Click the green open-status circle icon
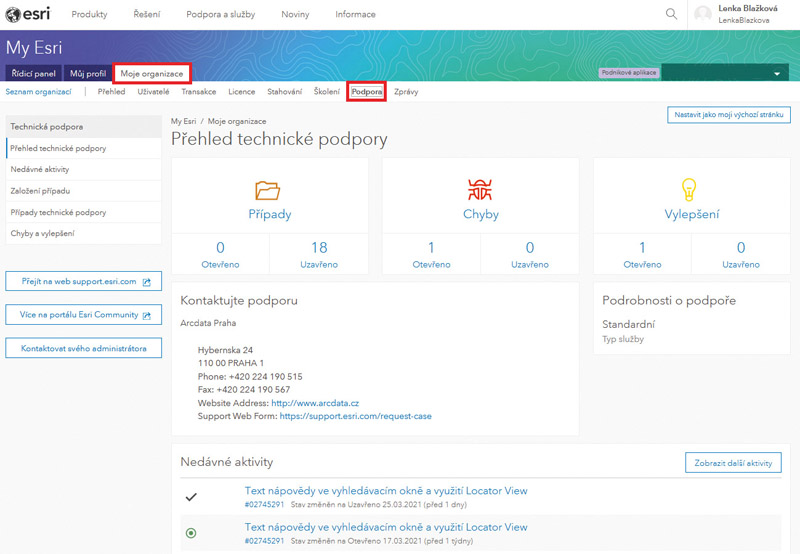The height and width of the screenshot is (554, 800). click(191, 533)
